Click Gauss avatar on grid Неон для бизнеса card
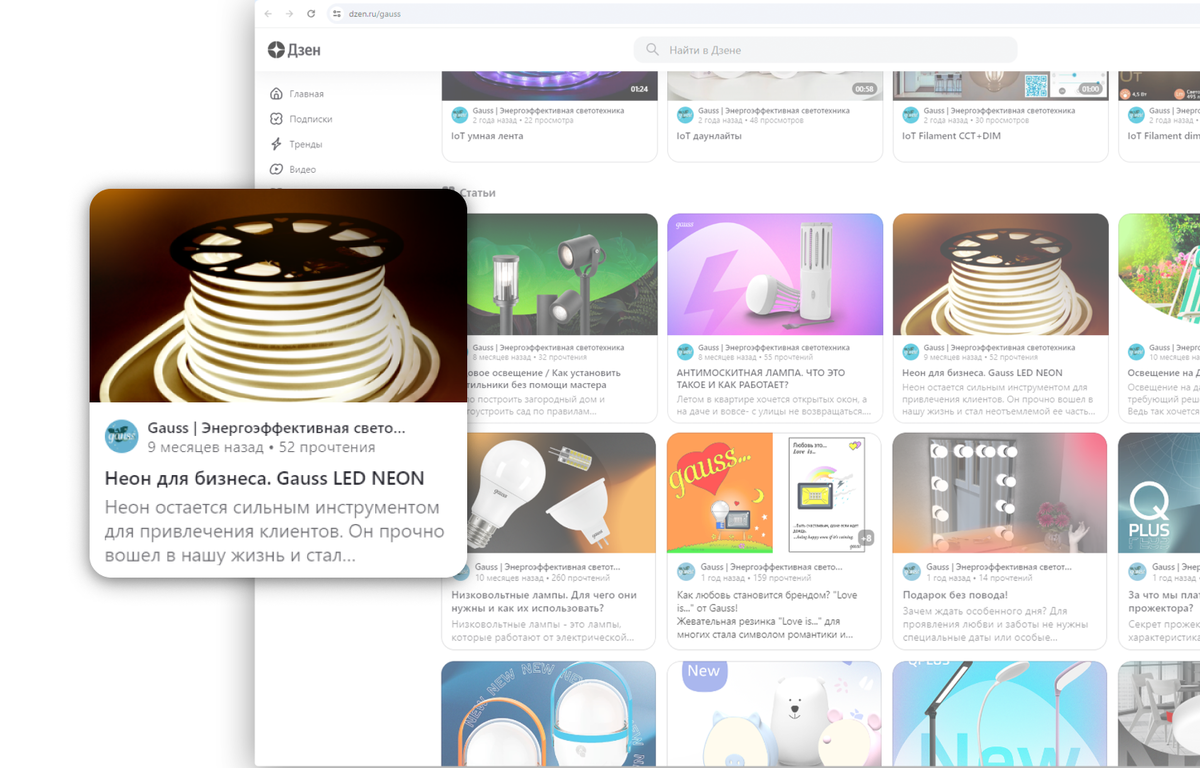Viewport: 1200px width, 768px height. click(x=910, y=352)
